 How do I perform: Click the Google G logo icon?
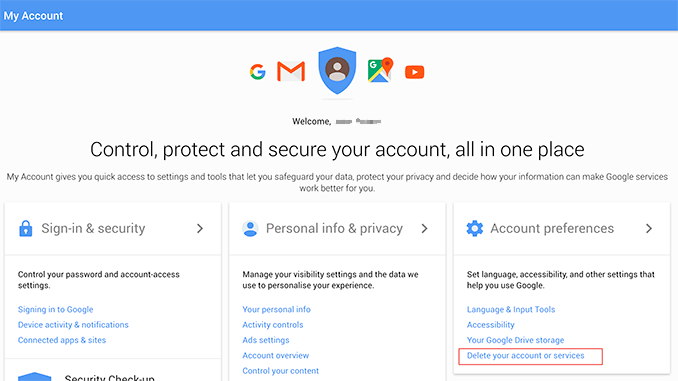(x=258, y=72)
